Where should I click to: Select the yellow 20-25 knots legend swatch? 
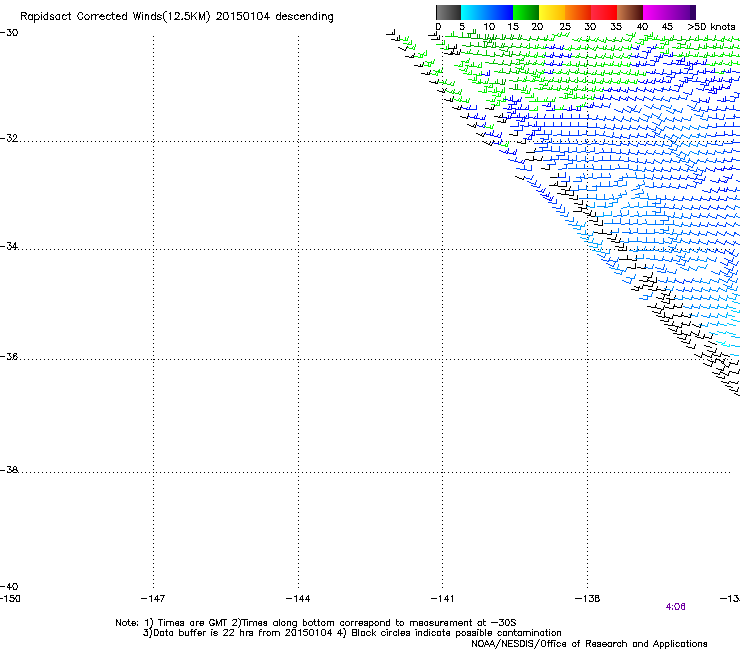tap(552, 12)
